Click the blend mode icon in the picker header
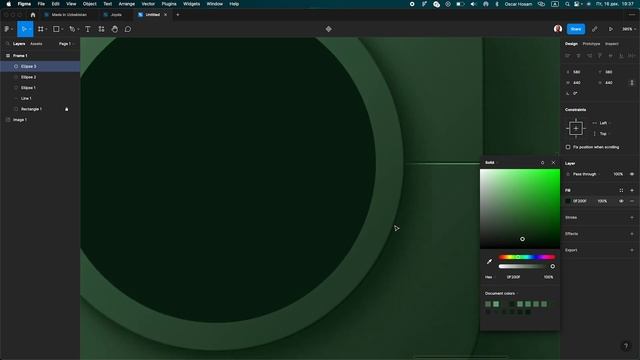 pos(542,162)
